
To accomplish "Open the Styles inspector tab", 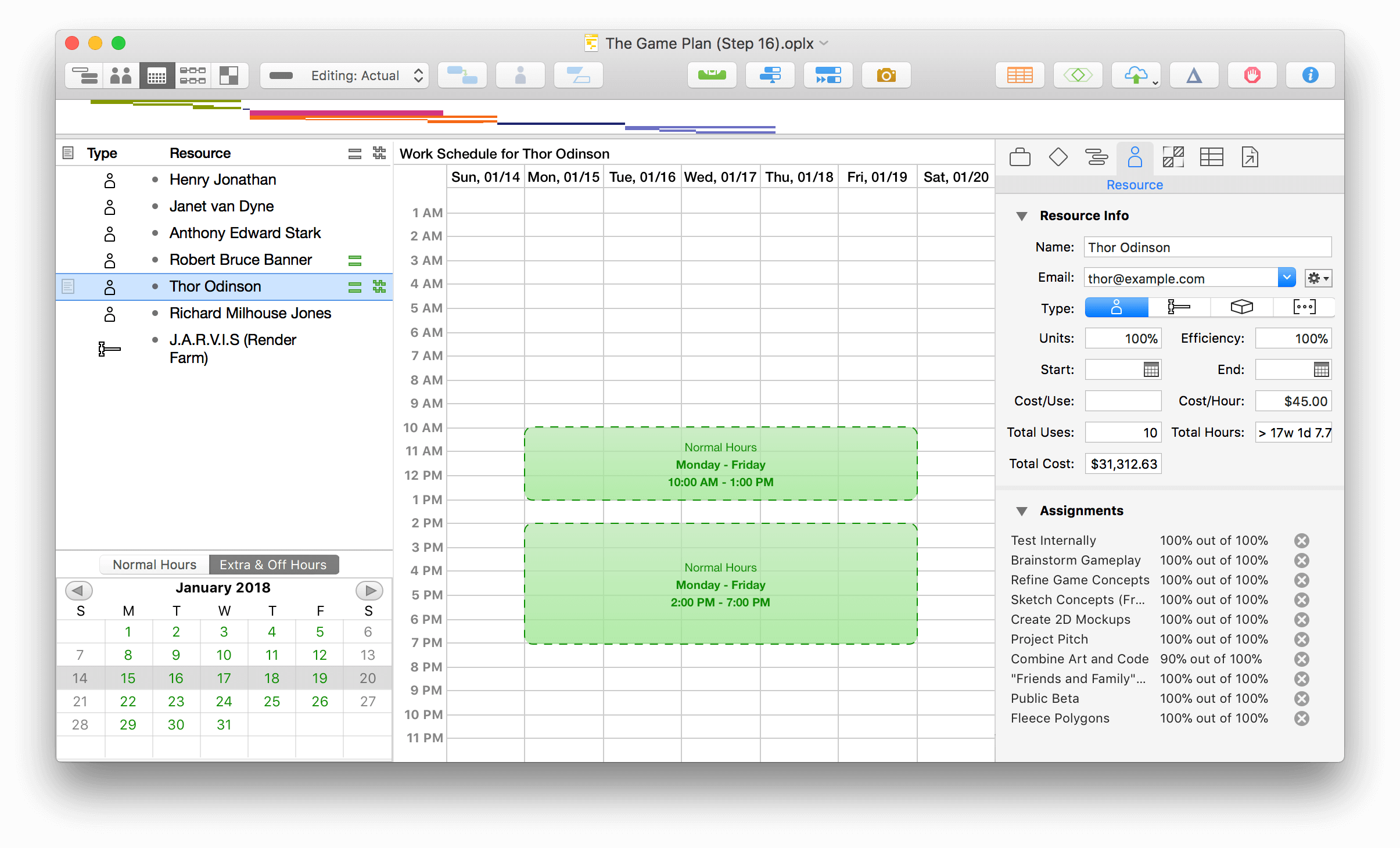I will [1173, 157].
